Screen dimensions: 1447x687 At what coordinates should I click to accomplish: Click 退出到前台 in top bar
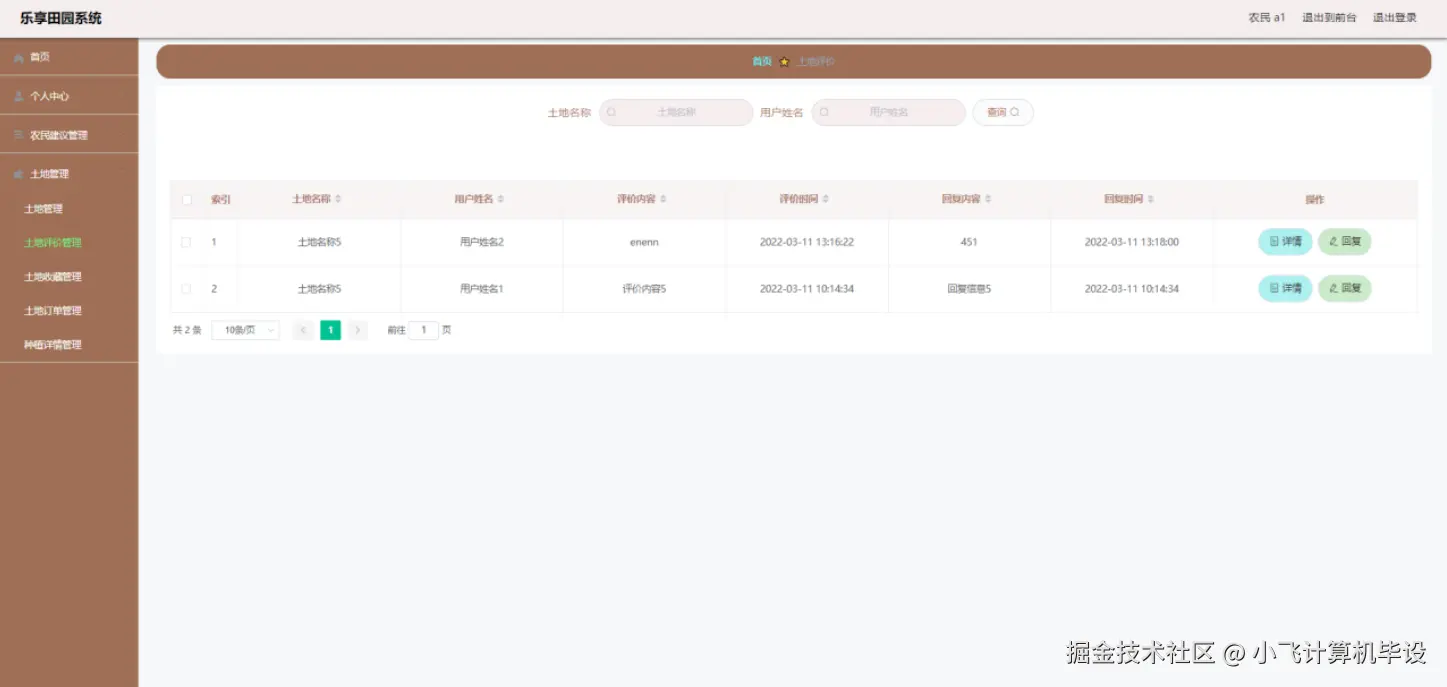click(x=1329, y=18)
